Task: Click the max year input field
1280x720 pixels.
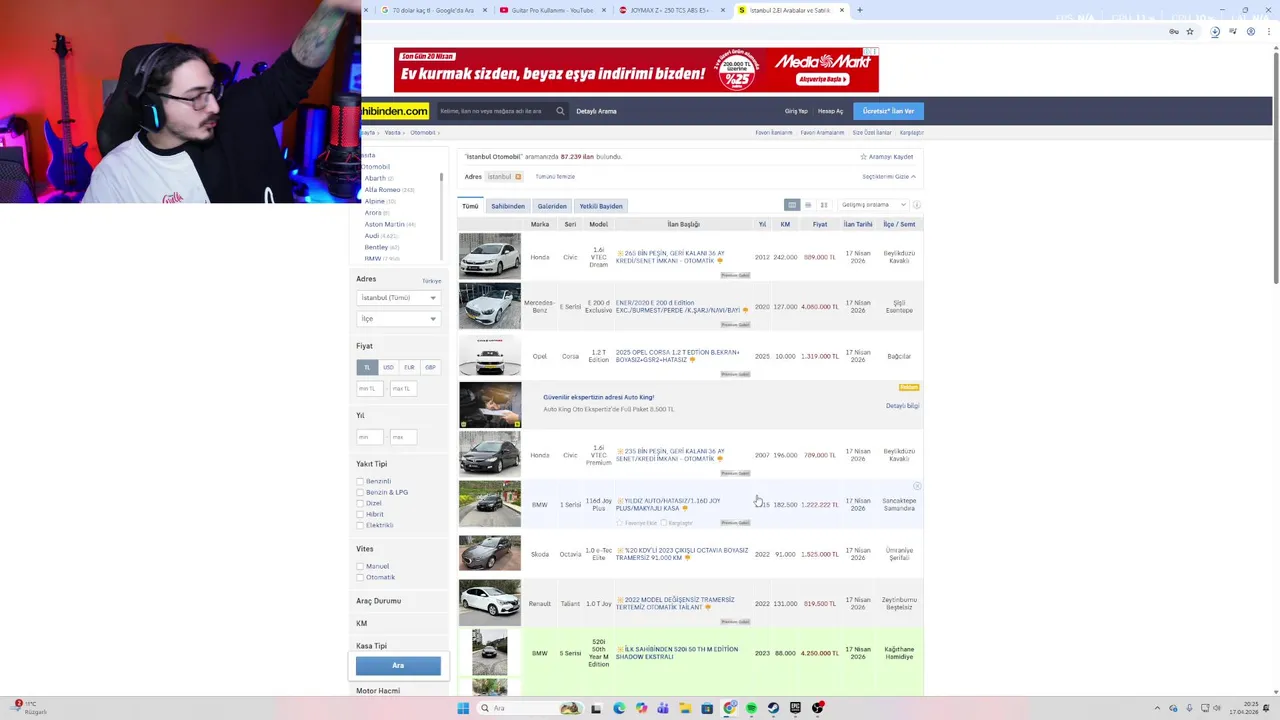Action: (401, 437)
